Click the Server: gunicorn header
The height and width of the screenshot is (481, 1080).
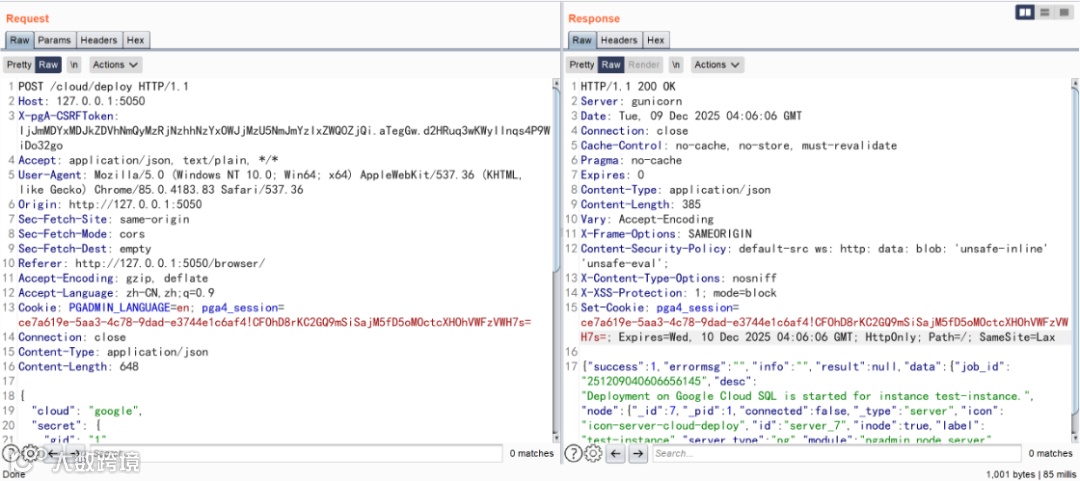point(632,101)
